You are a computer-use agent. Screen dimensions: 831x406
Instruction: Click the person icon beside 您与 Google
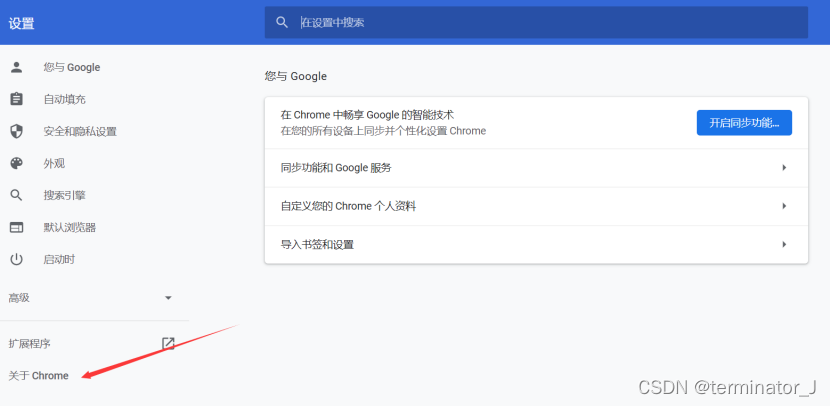pyautogui.click(x=17, y=67)
